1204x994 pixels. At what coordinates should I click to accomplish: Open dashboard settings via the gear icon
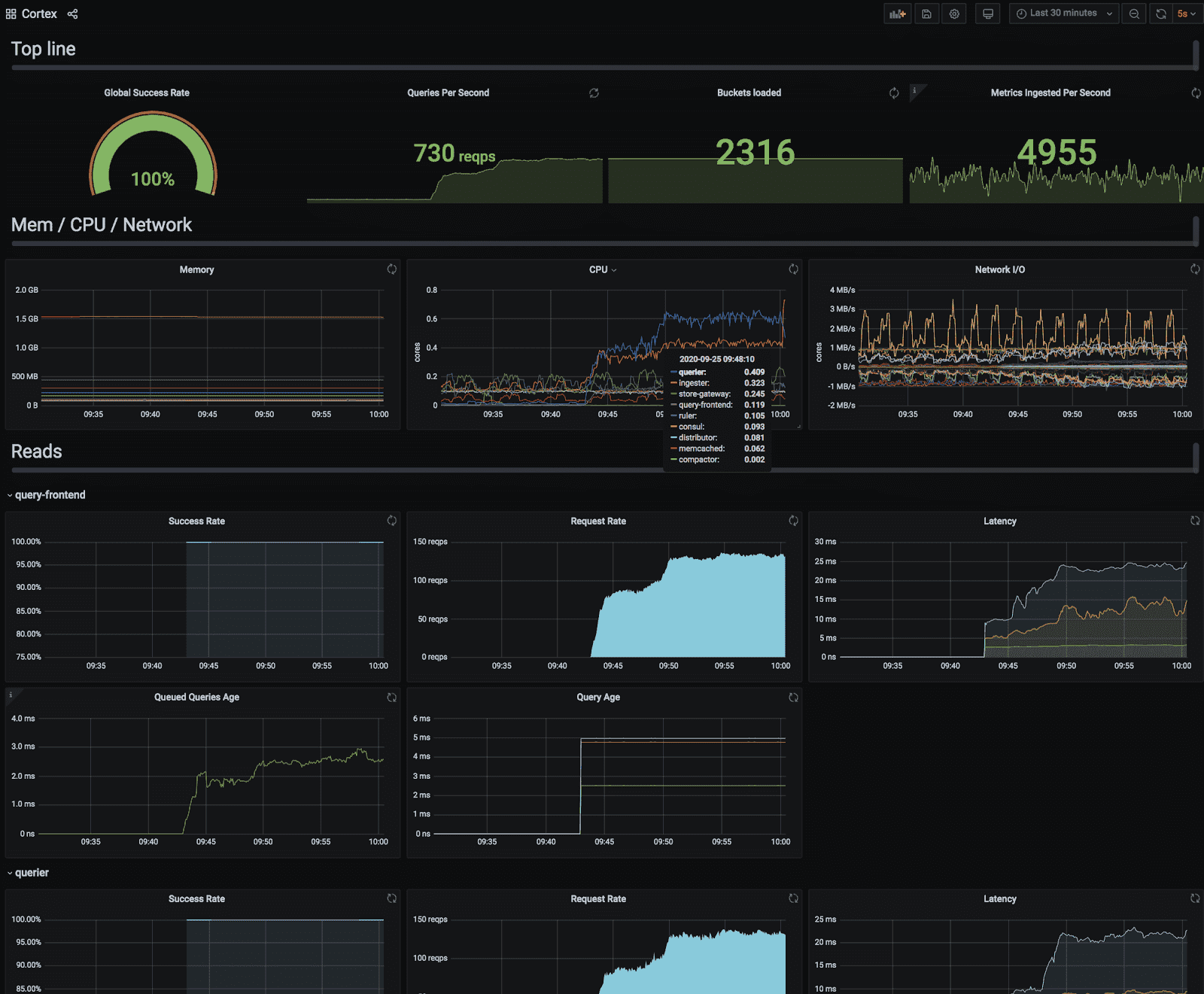954,14
